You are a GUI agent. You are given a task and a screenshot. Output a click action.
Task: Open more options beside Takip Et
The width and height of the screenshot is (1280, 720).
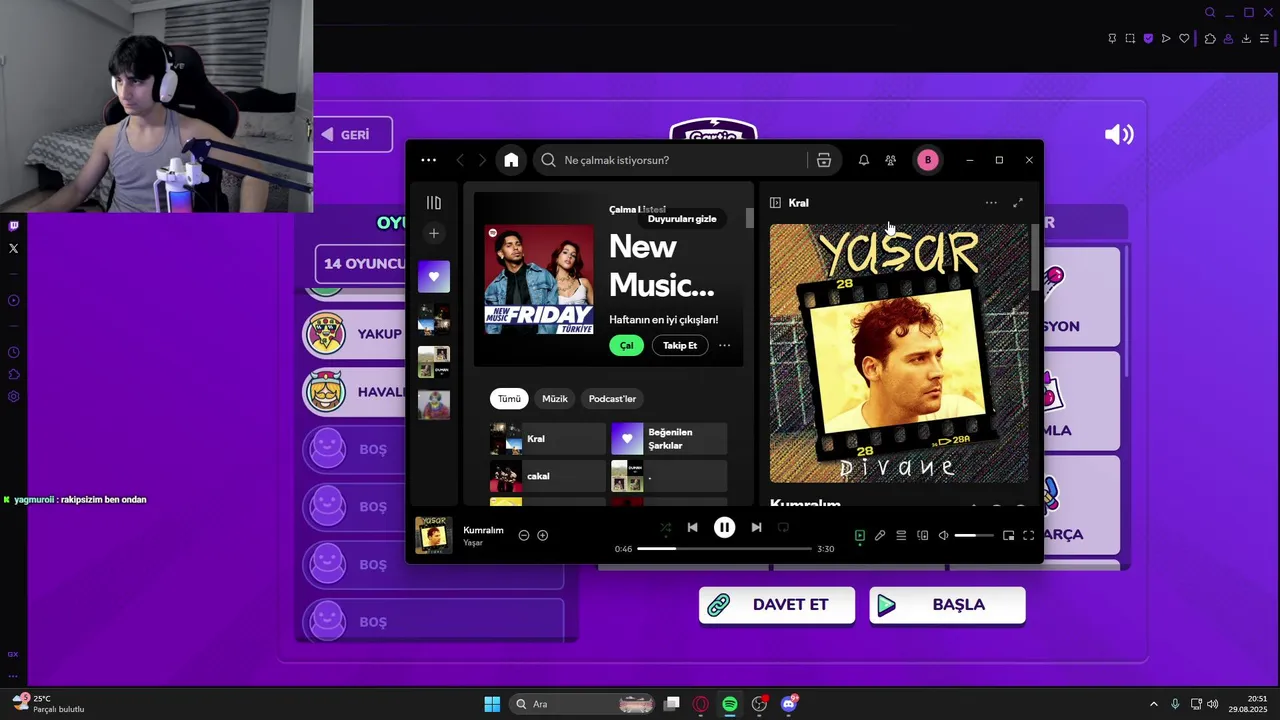coord(725,345)
